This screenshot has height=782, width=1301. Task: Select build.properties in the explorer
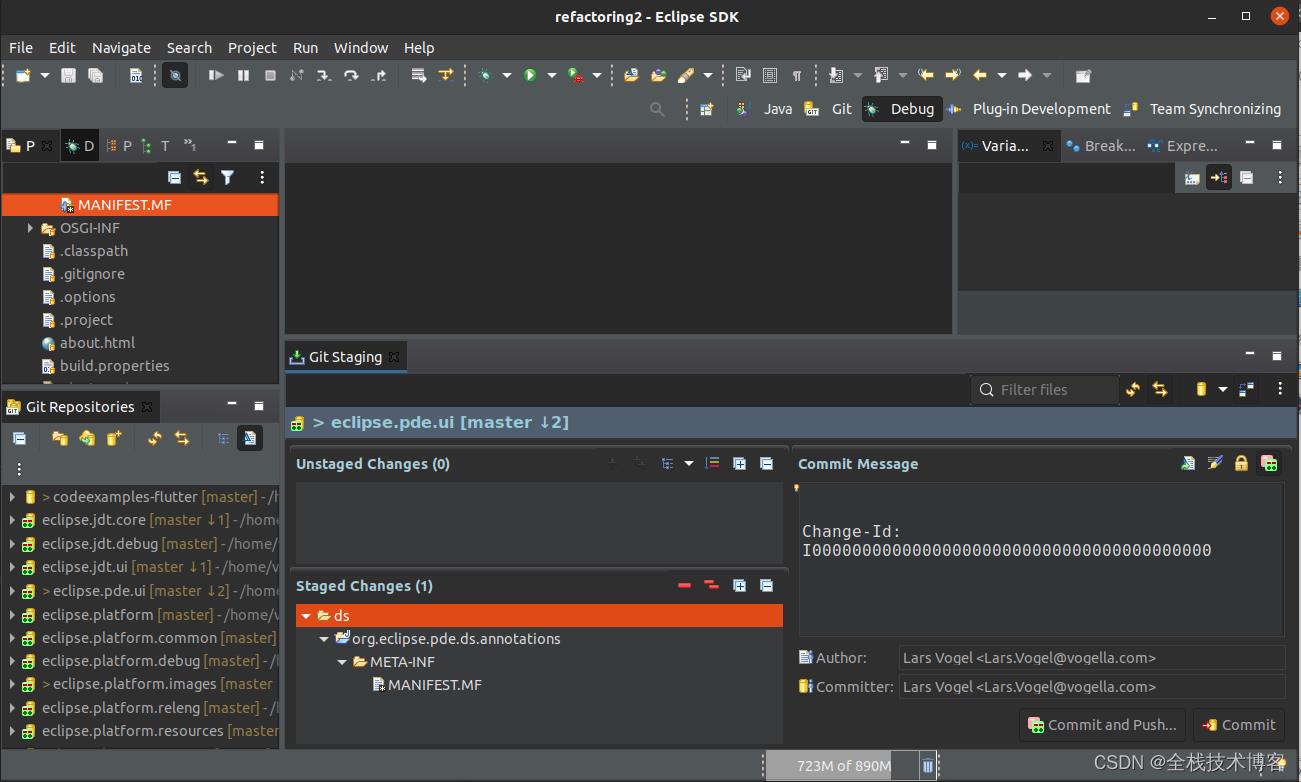click(114, 366)
